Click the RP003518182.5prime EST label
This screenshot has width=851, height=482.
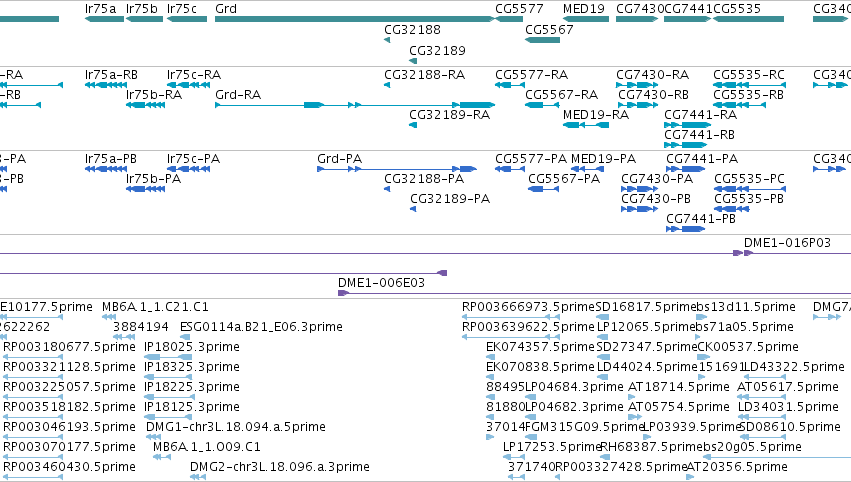[x=69, y=407]
